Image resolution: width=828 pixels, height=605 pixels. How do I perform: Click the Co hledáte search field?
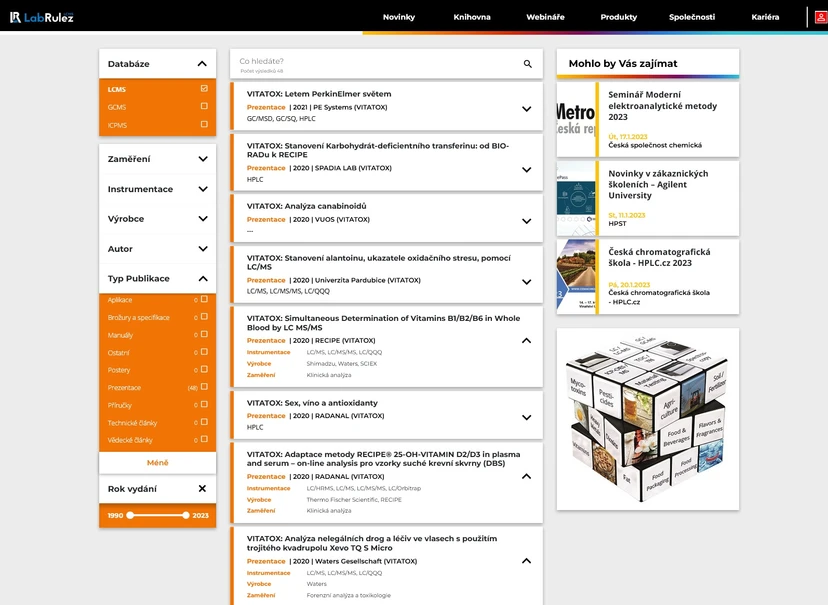tap(375, 62)
